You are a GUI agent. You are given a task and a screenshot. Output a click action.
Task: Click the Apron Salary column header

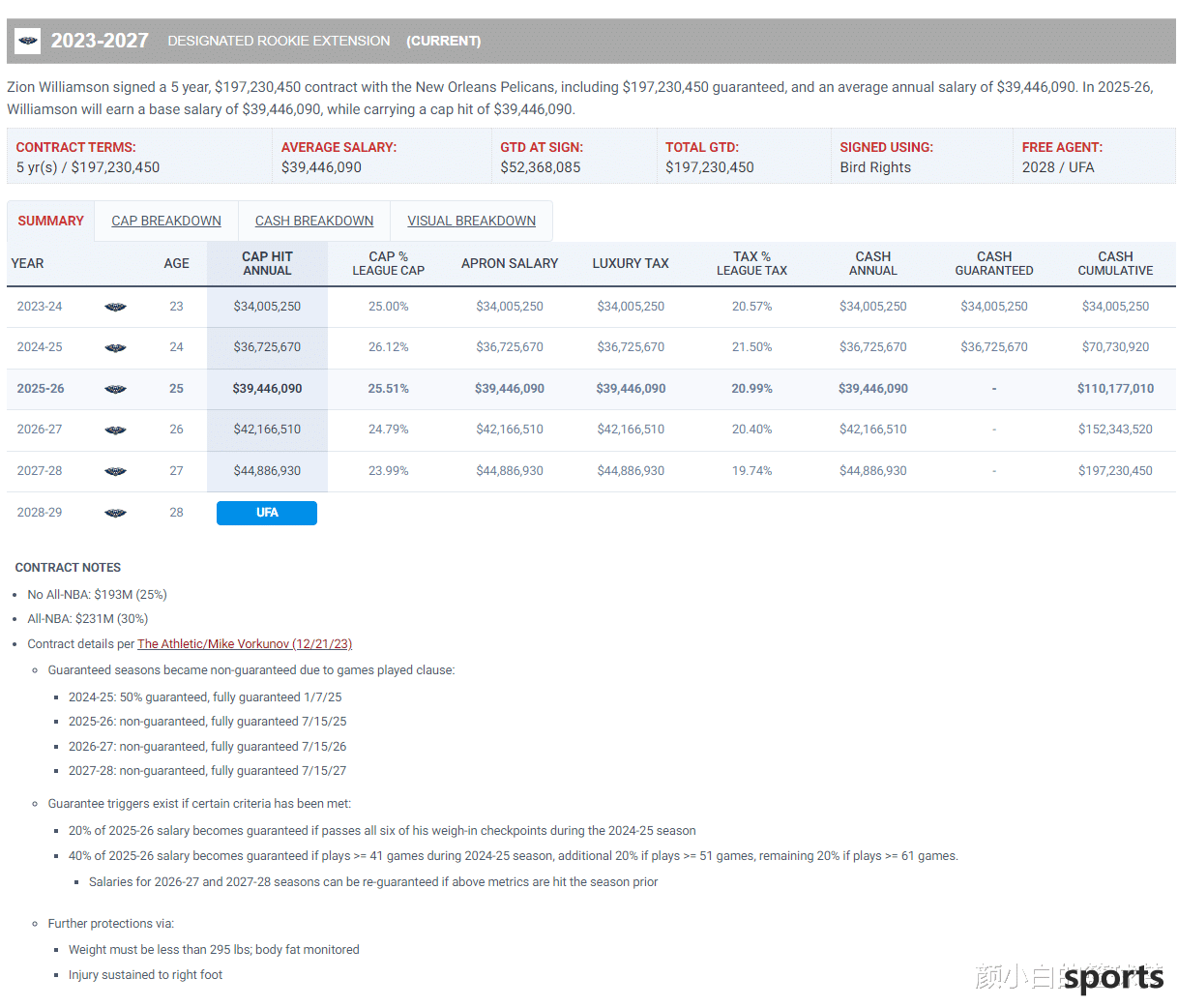510,263
